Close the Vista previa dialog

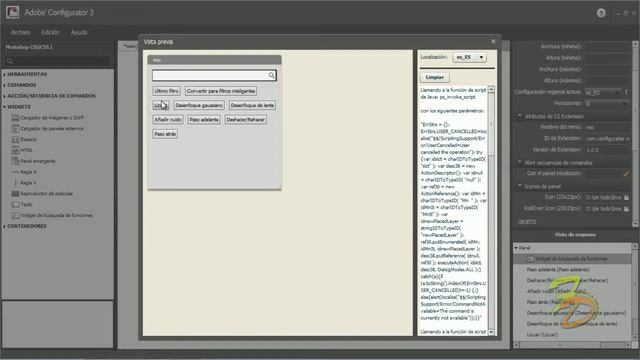point(493,42)
